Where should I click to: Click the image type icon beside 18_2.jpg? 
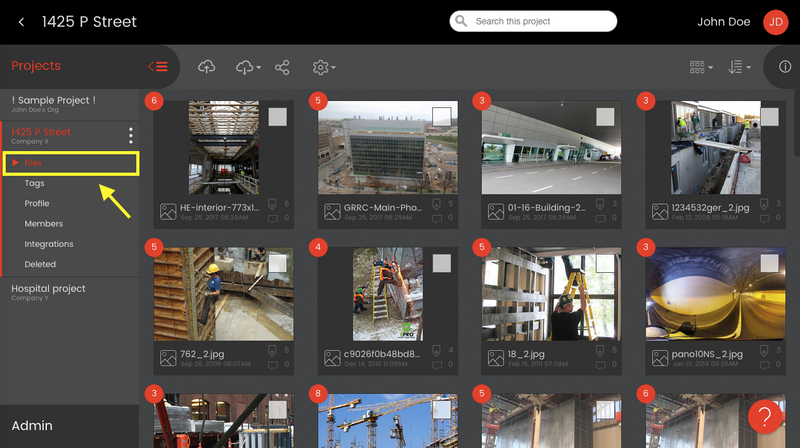pyautogui.click(x=496, y=358)
